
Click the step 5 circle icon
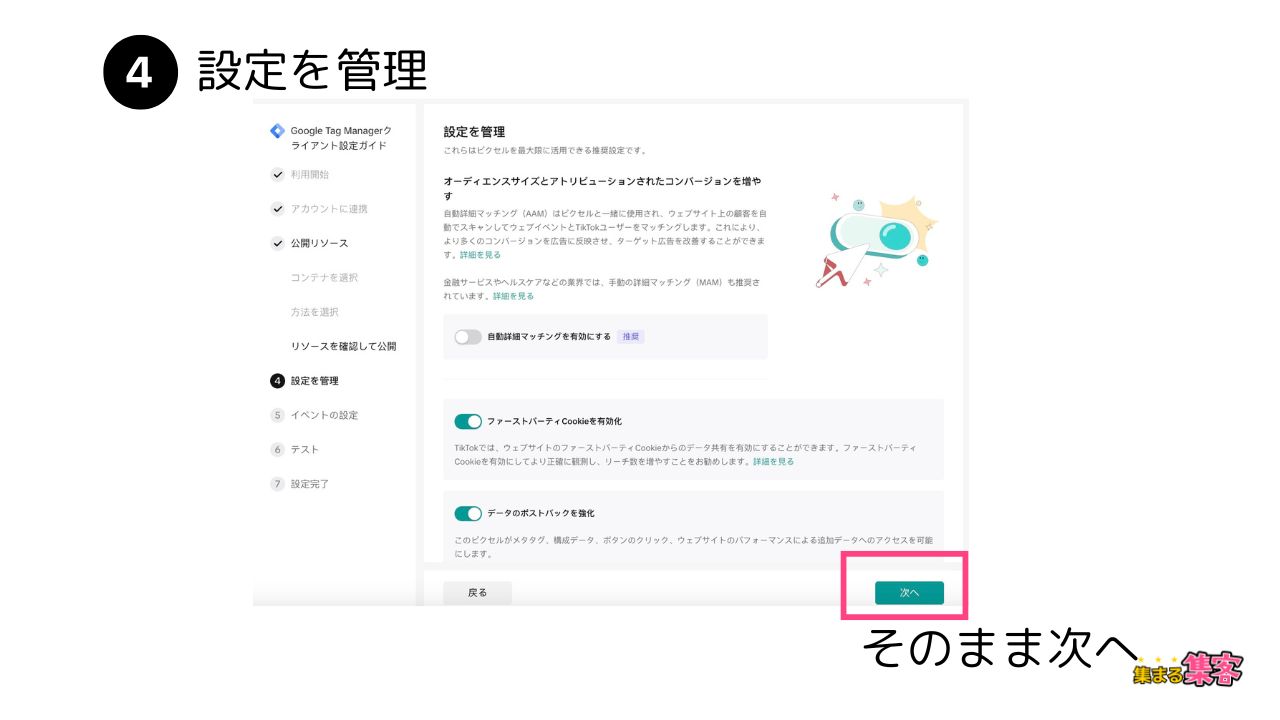coord(278,415)
